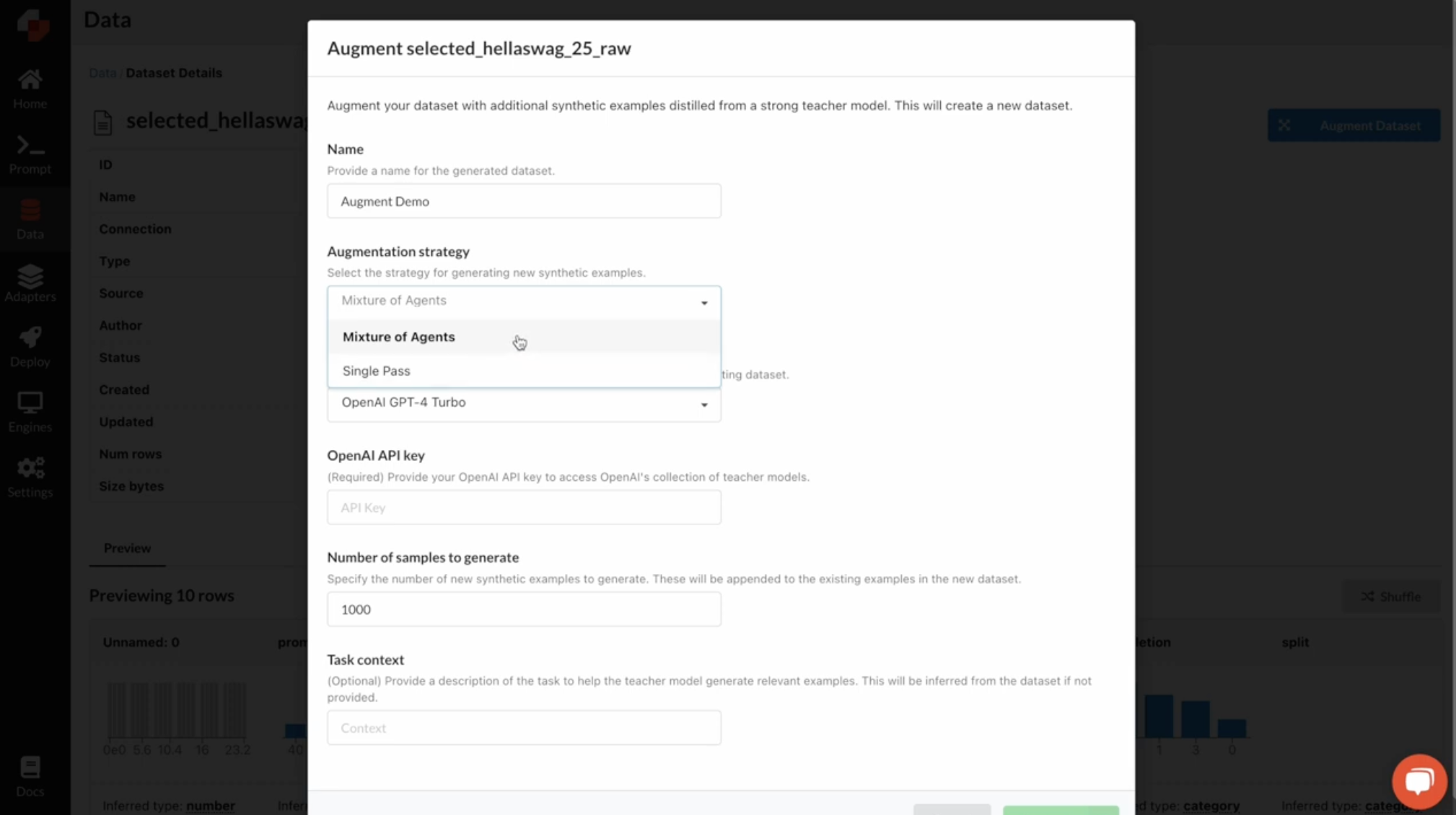The image size is (1456, 815).
Task: Open the OpenAI GPT-4 Turbo model dropdown
Action: point(523,404)
